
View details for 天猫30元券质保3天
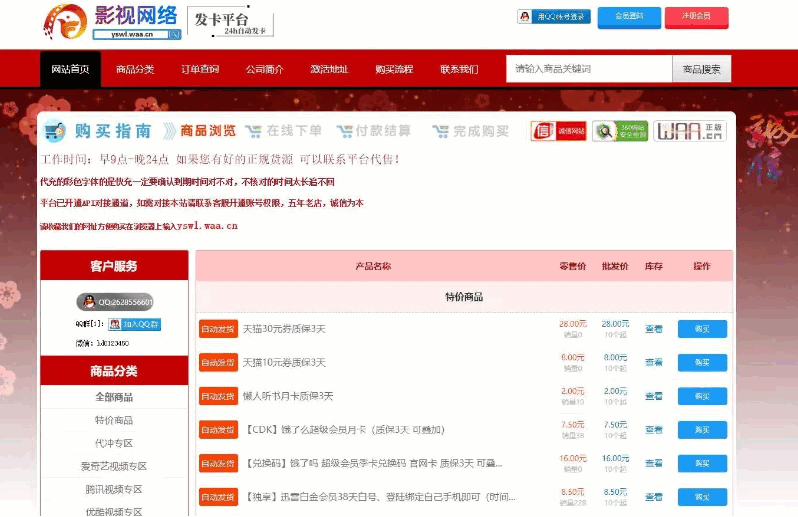653,329
